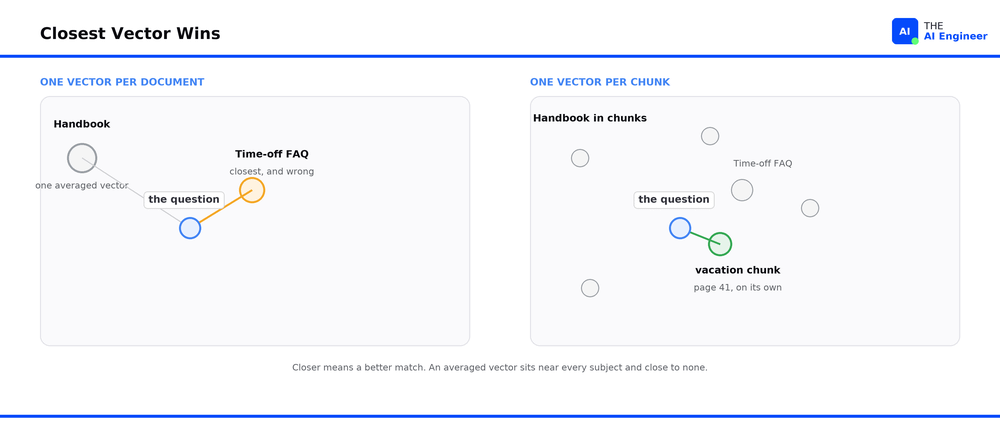Viewport: 1000px width, 430px height.
Task: Click the upper-left gray chunk circle in right panel
Action: point(580,158)
